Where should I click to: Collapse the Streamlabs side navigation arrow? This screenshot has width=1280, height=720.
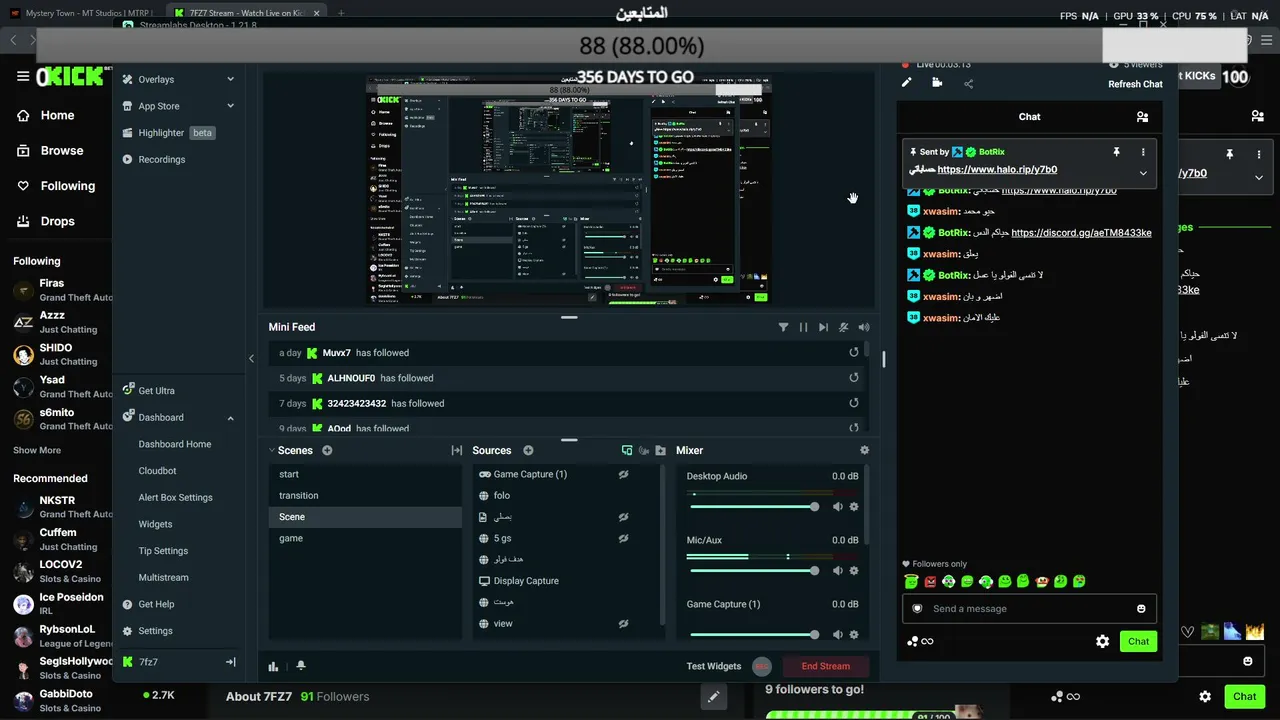pyautogui.click(x=251, y=358)
